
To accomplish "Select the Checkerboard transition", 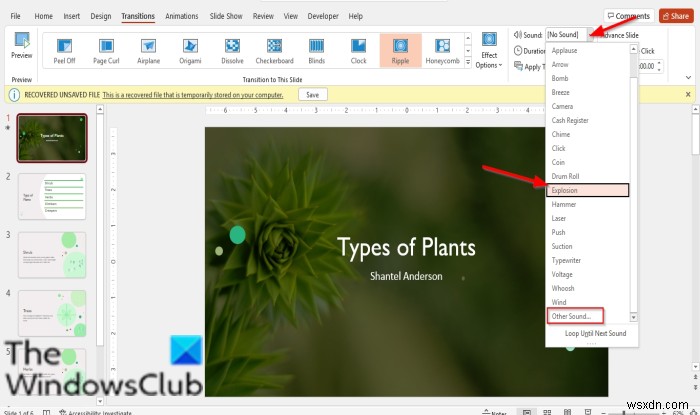I will tap(274, 51).
